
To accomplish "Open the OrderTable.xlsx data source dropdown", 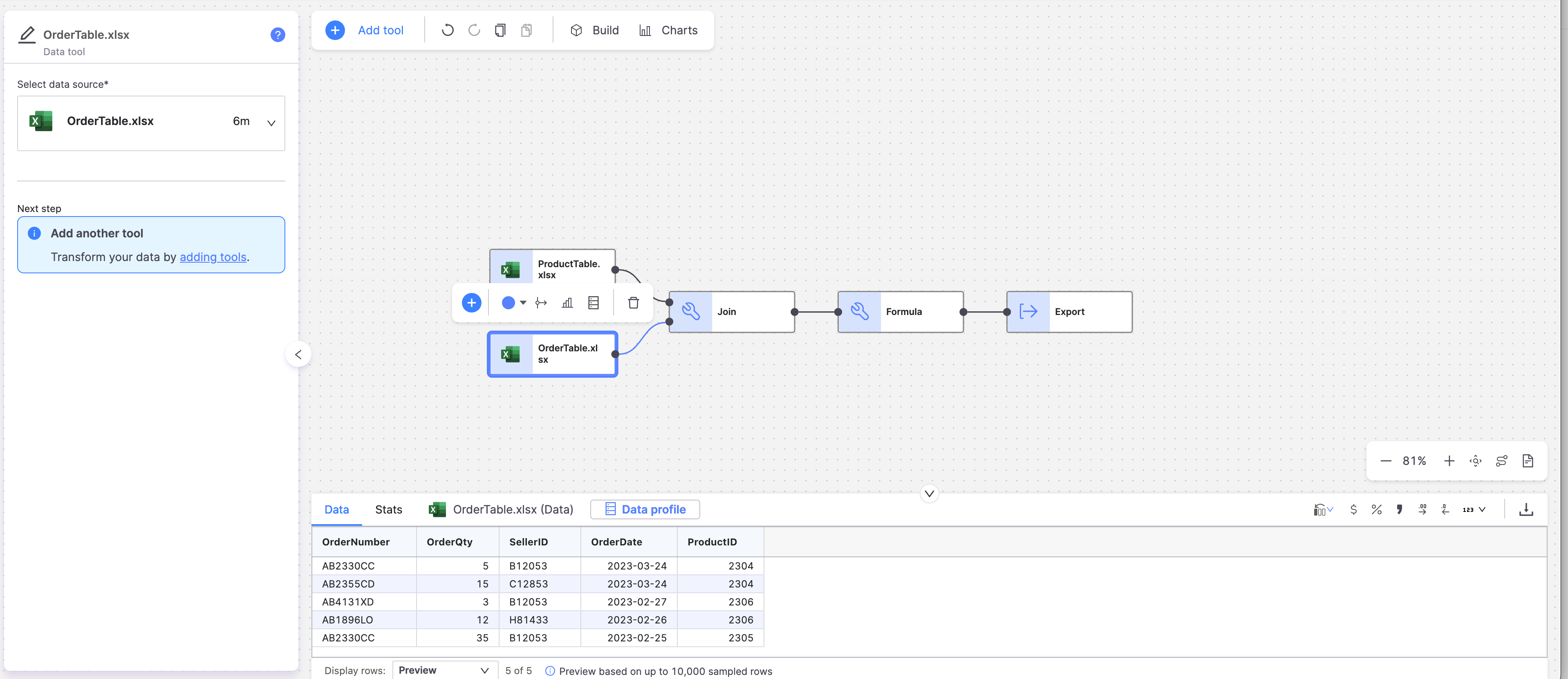I will point(151,123).
